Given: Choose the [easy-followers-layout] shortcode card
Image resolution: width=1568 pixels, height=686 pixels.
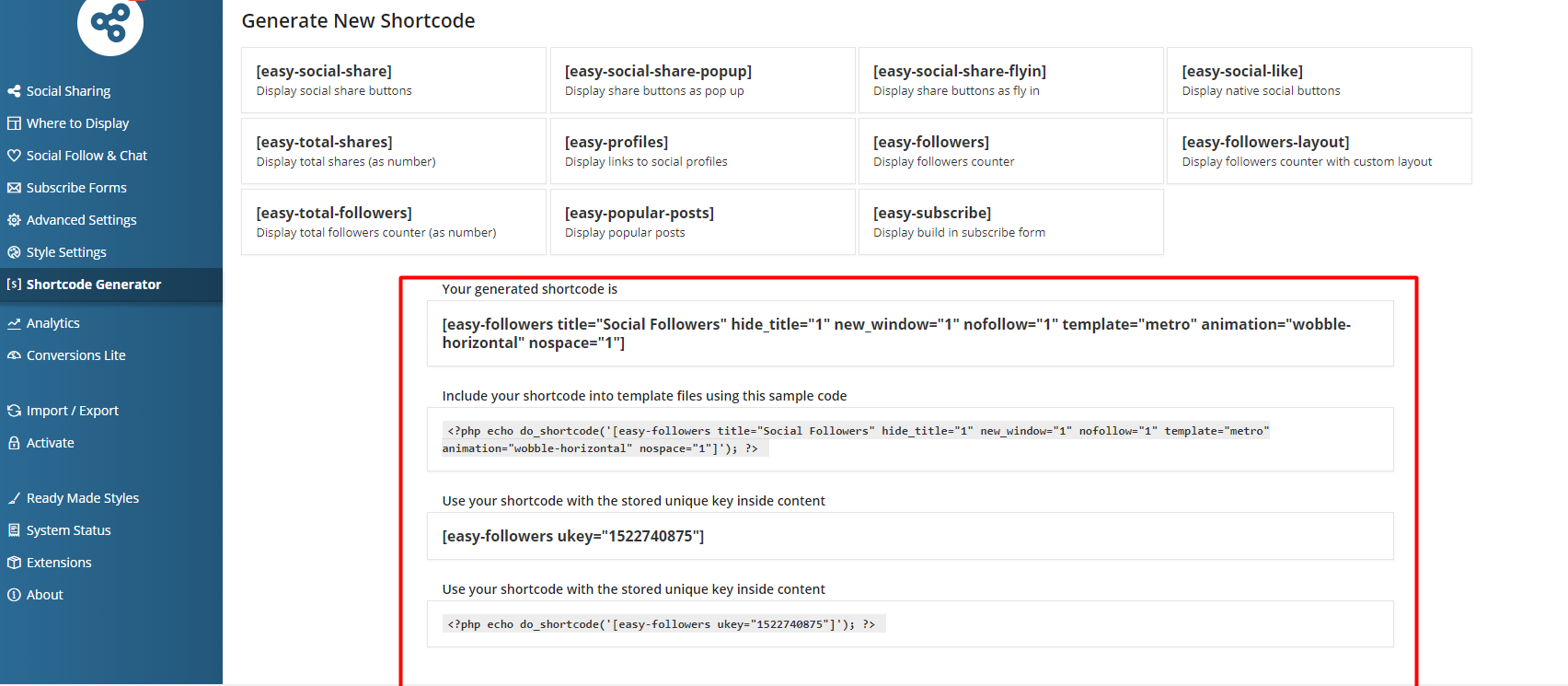Looking at the screenshot, I should [x=1319, y=151].
